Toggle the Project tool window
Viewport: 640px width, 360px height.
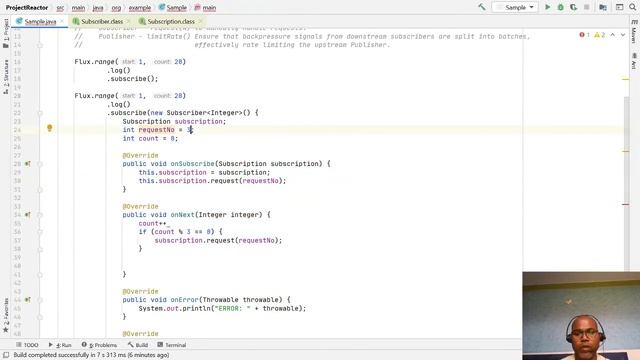point(6,33)
